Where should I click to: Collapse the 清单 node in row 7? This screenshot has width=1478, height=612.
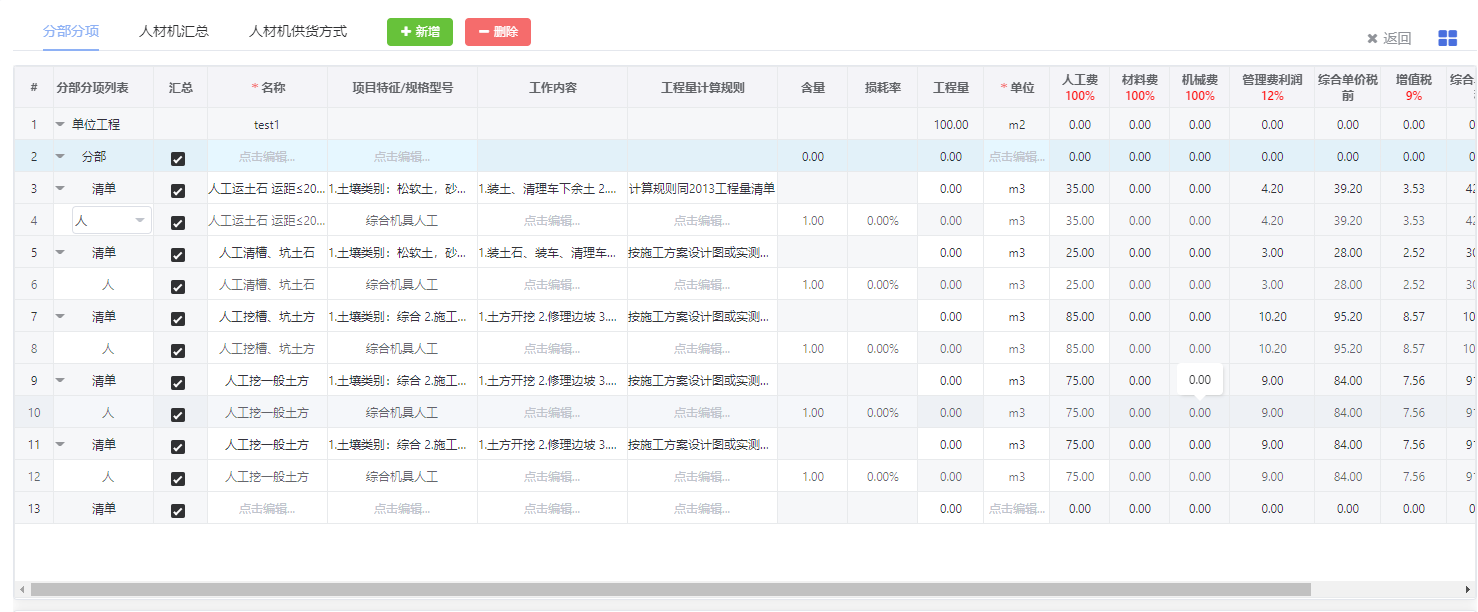coord(60,317)
